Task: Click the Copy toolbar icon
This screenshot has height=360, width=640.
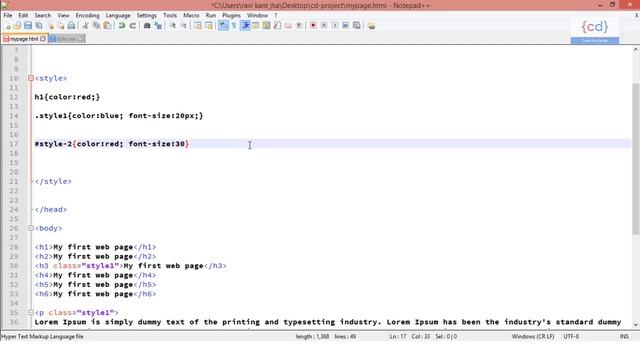Action: pos(96,26)
